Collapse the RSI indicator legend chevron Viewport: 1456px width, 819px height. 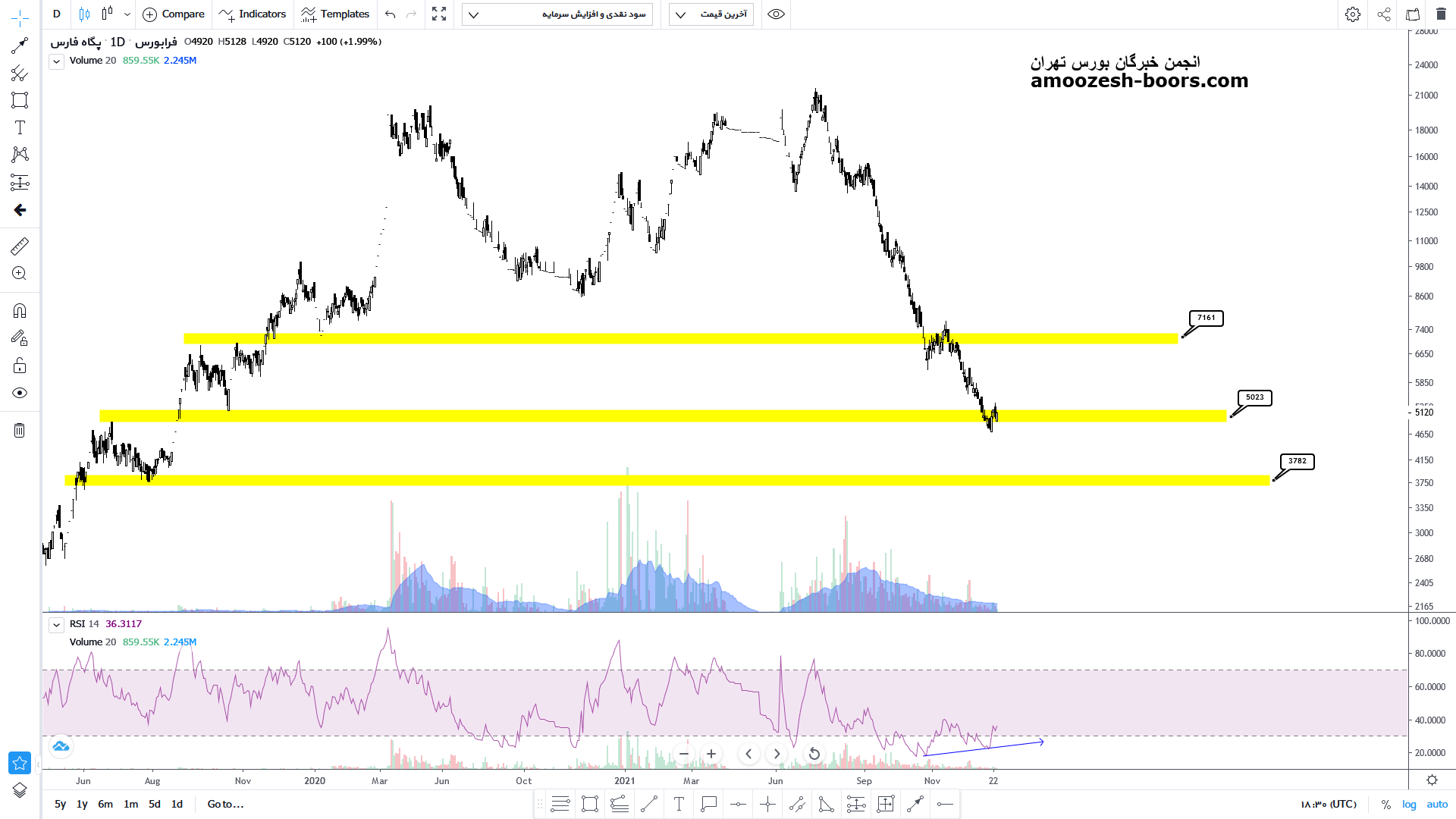click(56, 625)
